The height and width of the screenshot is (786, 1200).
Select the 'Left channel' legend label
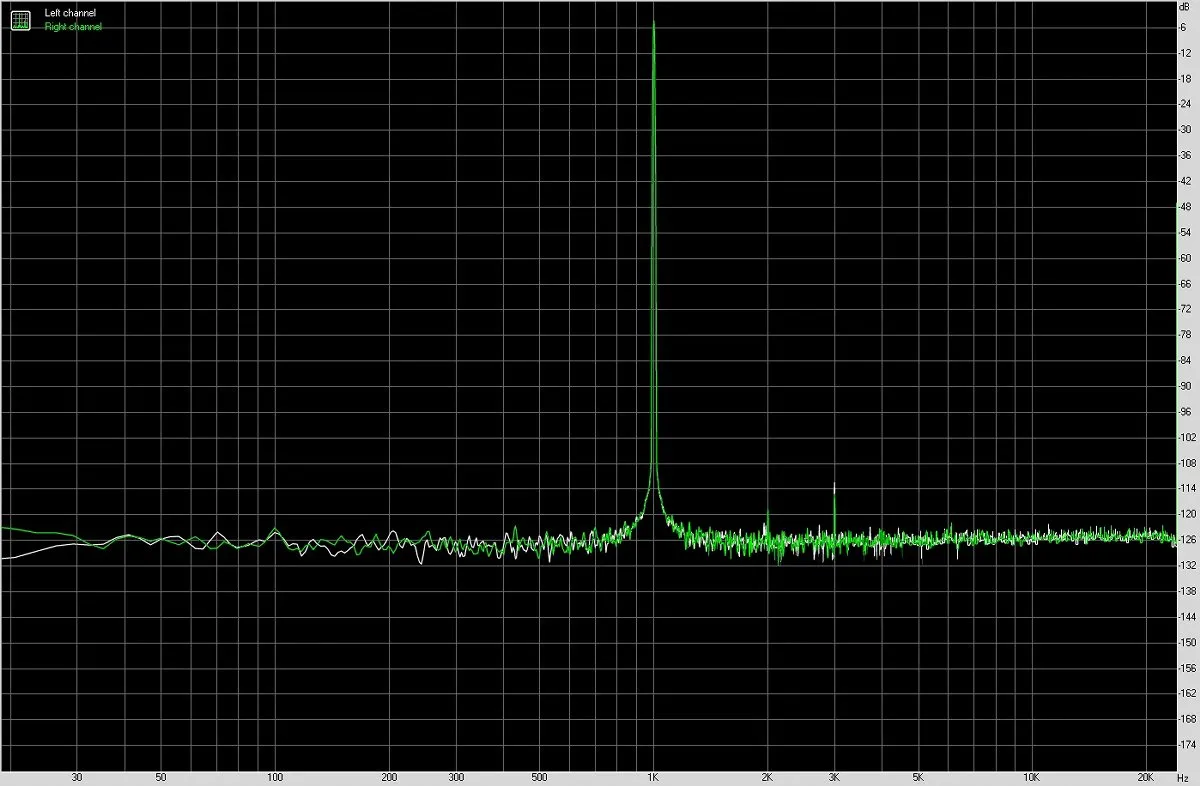coord(71,13)
